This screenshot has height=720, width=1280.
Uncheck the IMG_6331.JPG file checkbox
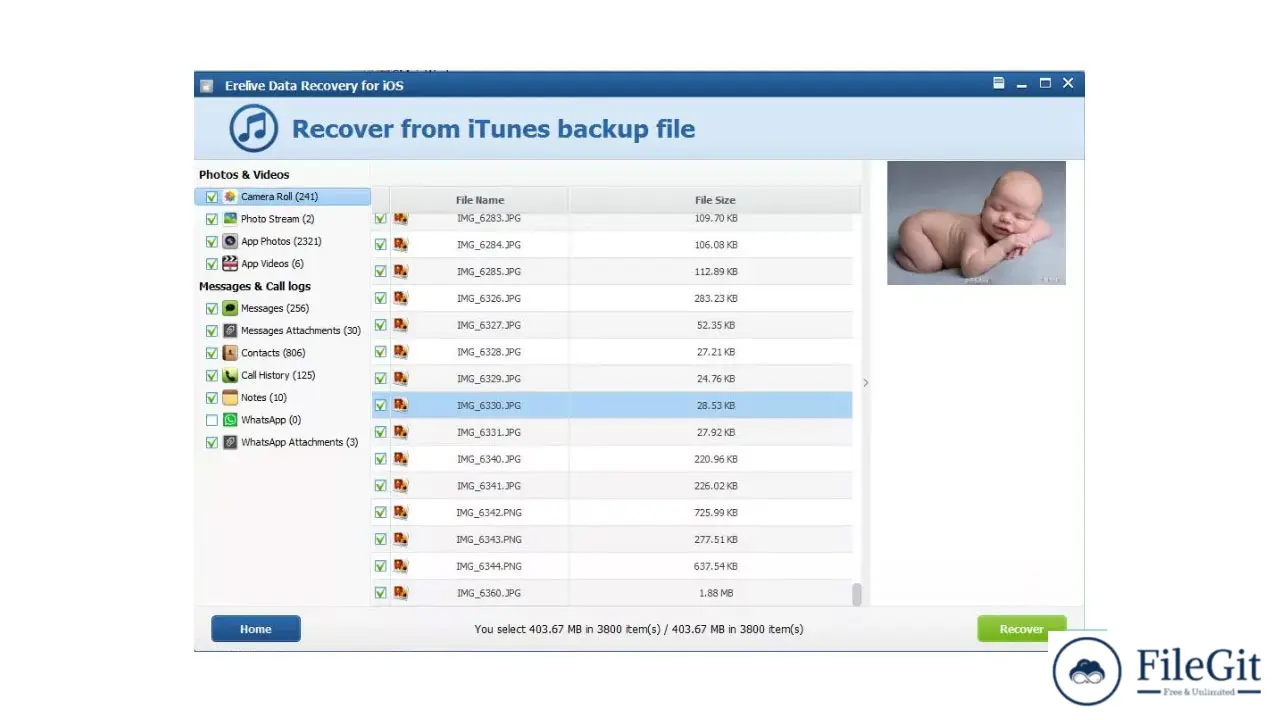coord(380,432)
